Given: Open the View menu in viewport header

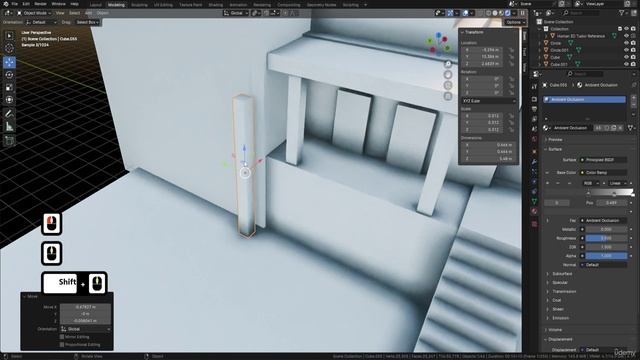Looking at the screenshot, I should 60,13.
